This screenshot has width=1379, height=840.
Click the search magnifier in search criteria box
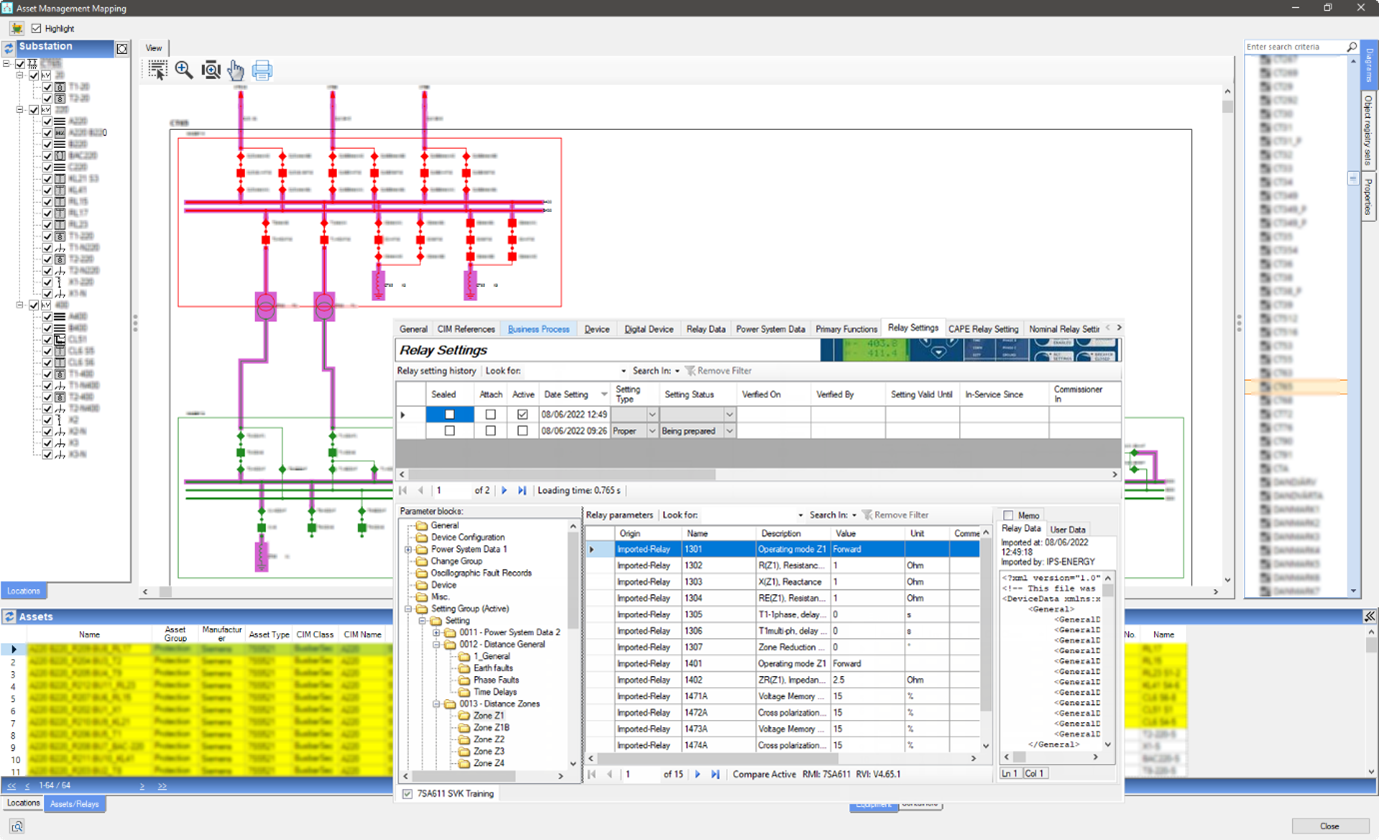click(1352, 47)
